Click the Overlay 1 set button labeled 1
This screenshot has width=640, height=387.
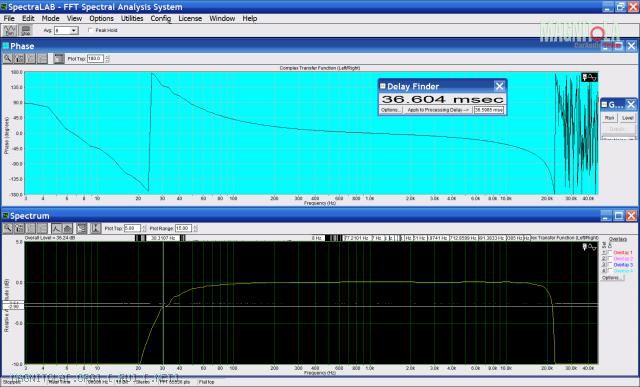[x=604, y=253]
